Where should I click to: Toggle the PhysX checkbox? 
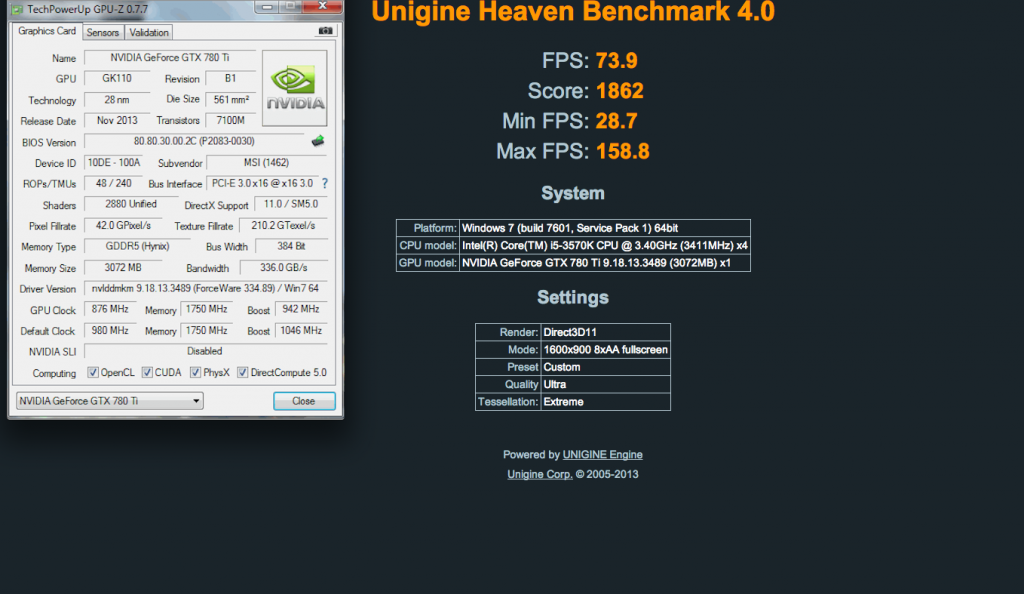pyautogui.click(x=196, y=373)
